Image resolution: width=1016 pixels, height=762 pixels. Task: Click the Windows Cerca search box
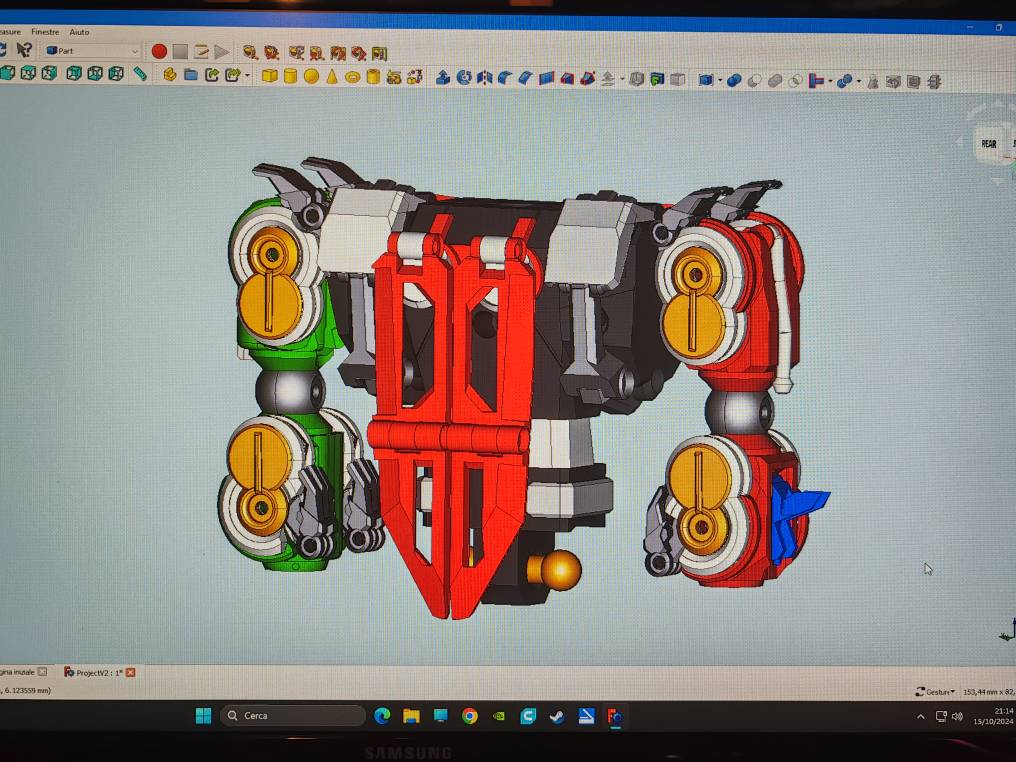292,715
